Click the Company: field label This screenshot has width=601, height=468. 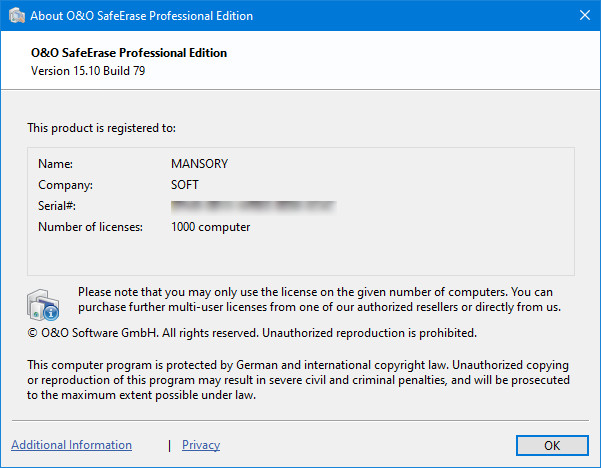coord(65,185)
